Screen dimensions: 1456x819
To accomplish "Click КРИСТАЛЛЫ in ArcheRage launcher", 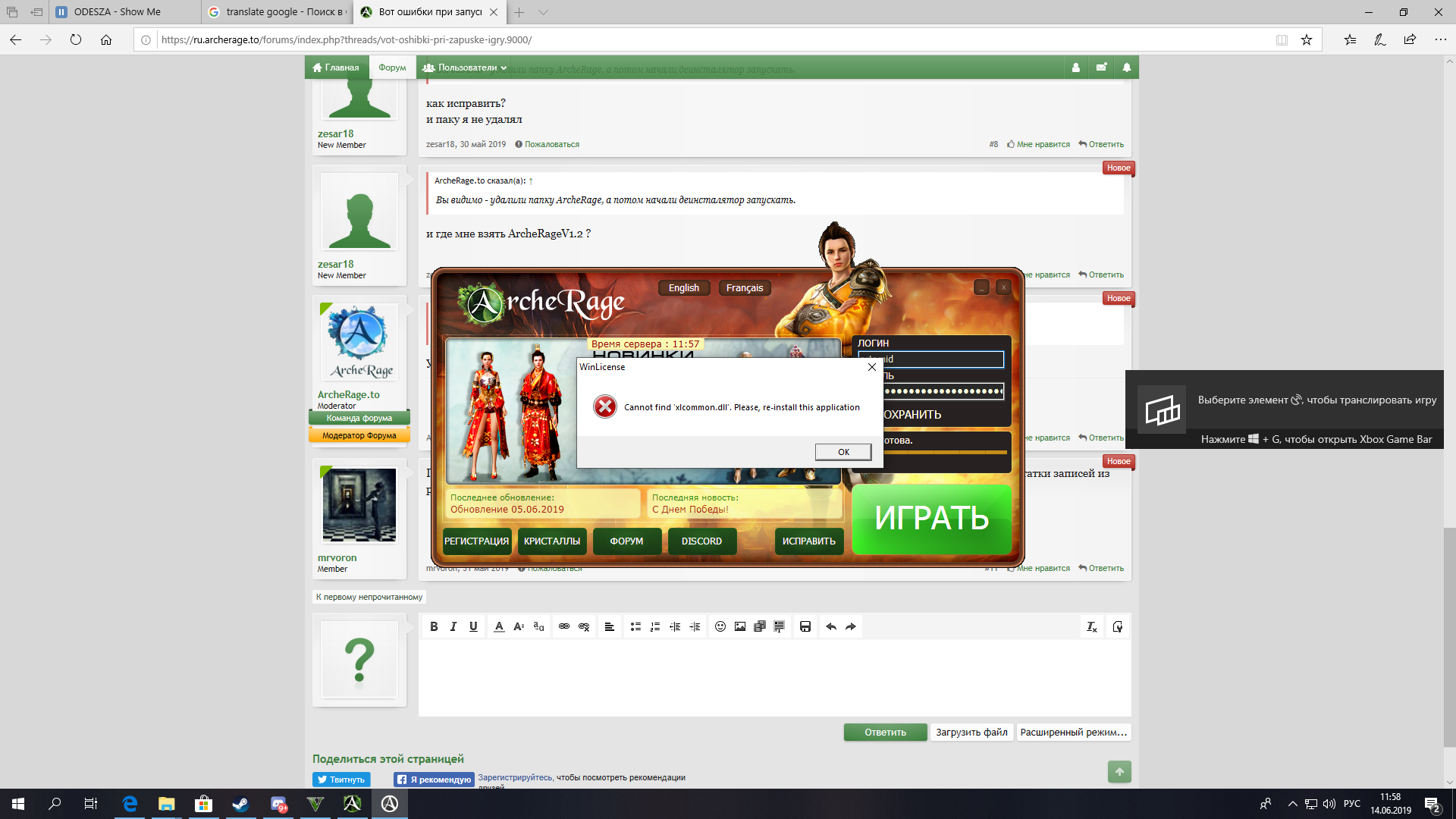I will 552,541.
